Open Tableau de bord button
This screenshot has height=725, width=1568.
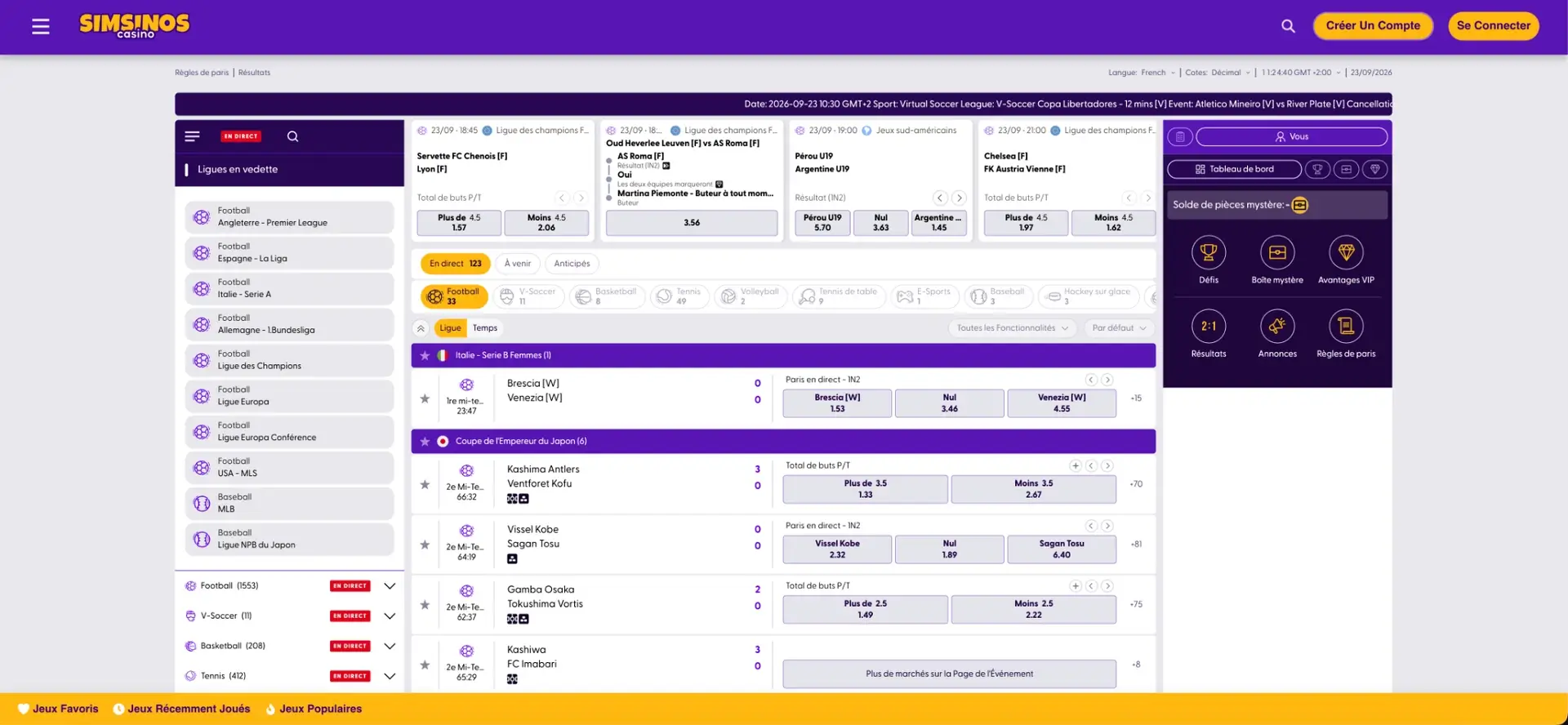pos(1234,169)
